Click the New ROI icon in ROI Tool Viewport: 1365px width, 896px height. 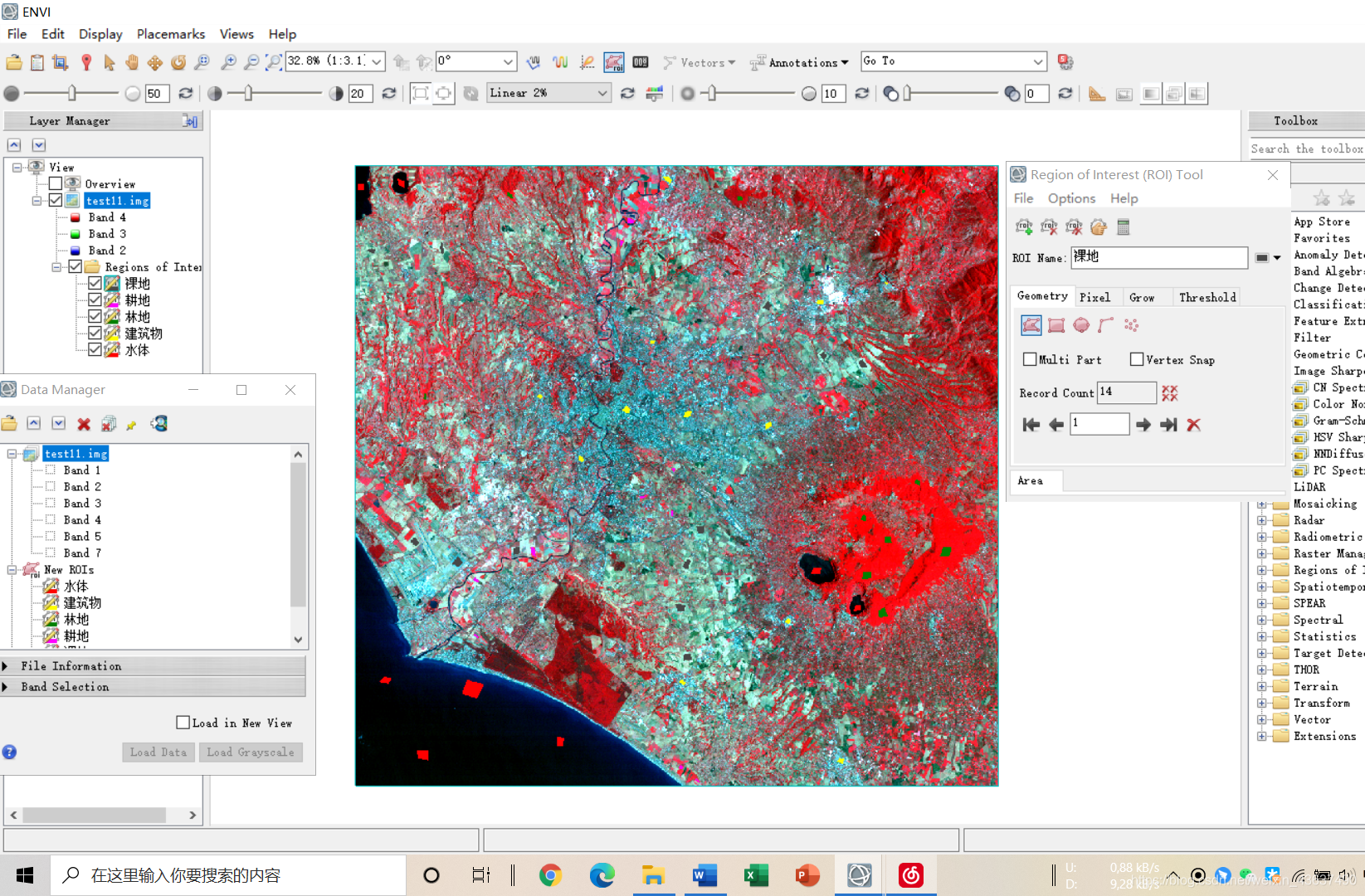point(1025,226)
